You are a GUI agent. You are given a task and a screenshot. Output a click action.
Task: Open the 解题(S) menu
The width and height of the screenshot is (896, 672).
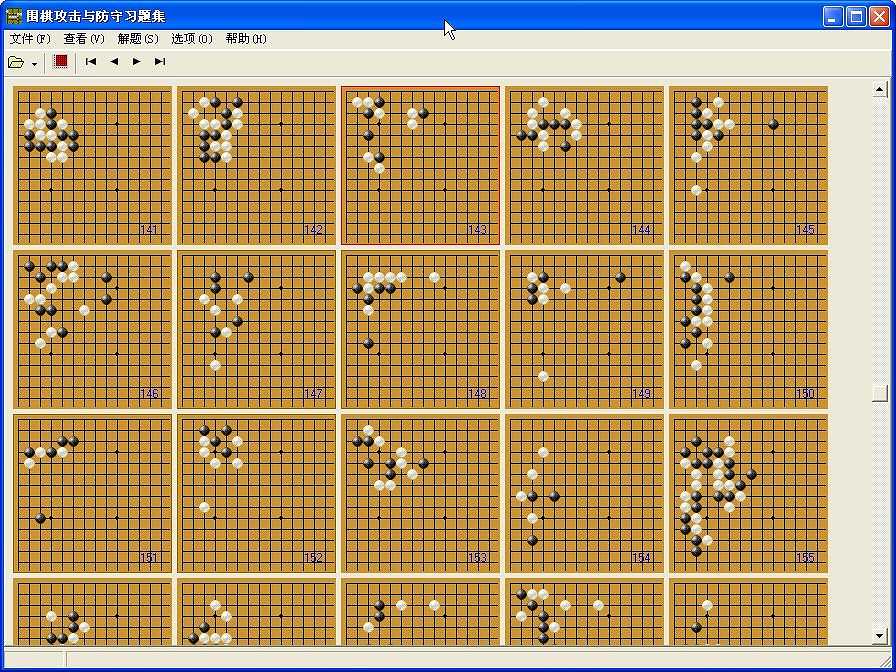click(x=138, y=39)
